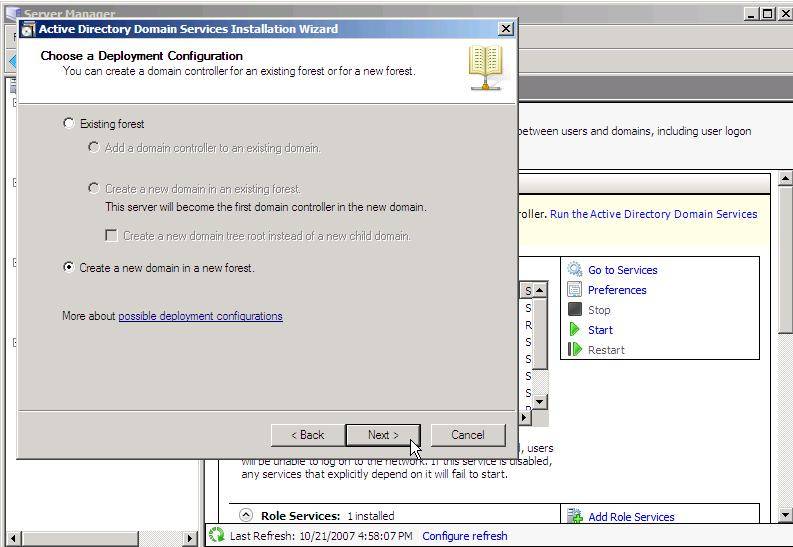
Task: Click Last Refresh timestamp text
Action: (x=321, y=536)
